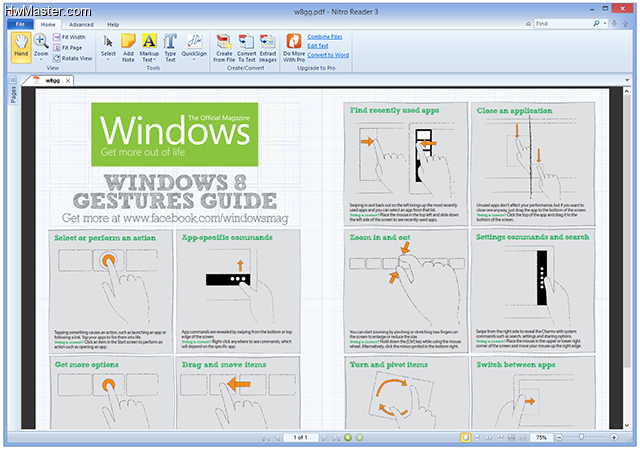Switch to the Home ribbon tab
Screen dimensions: 640x450
(x=48, y=25)
